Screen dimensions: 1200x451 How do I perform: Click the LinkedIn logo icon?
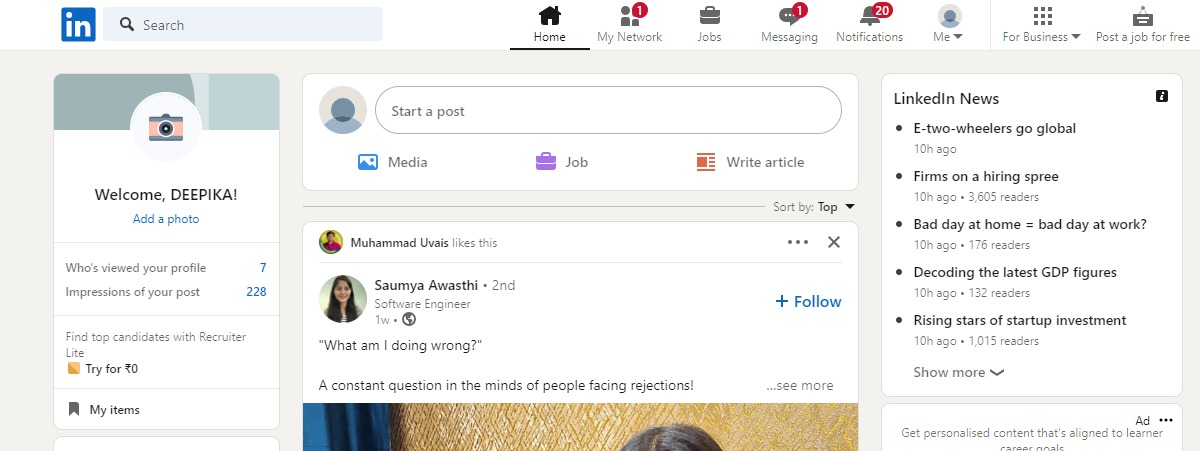[x=78, y=24]
